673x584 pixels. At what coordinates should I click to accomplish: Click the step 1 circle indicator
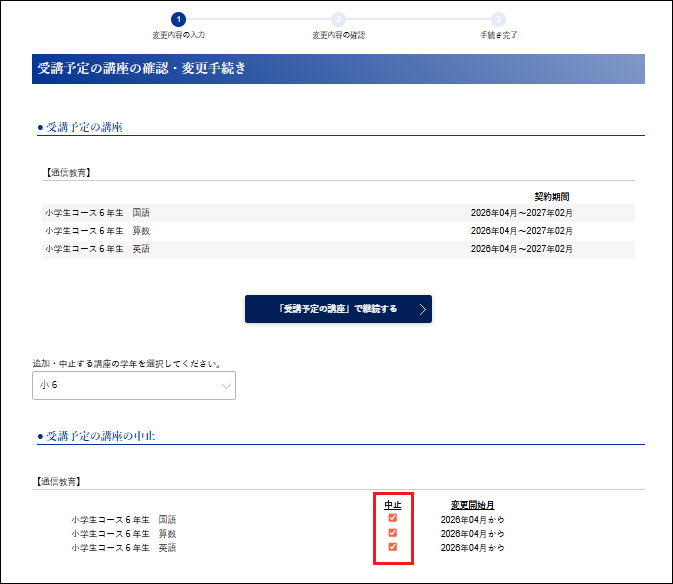(x=178, y=19)
